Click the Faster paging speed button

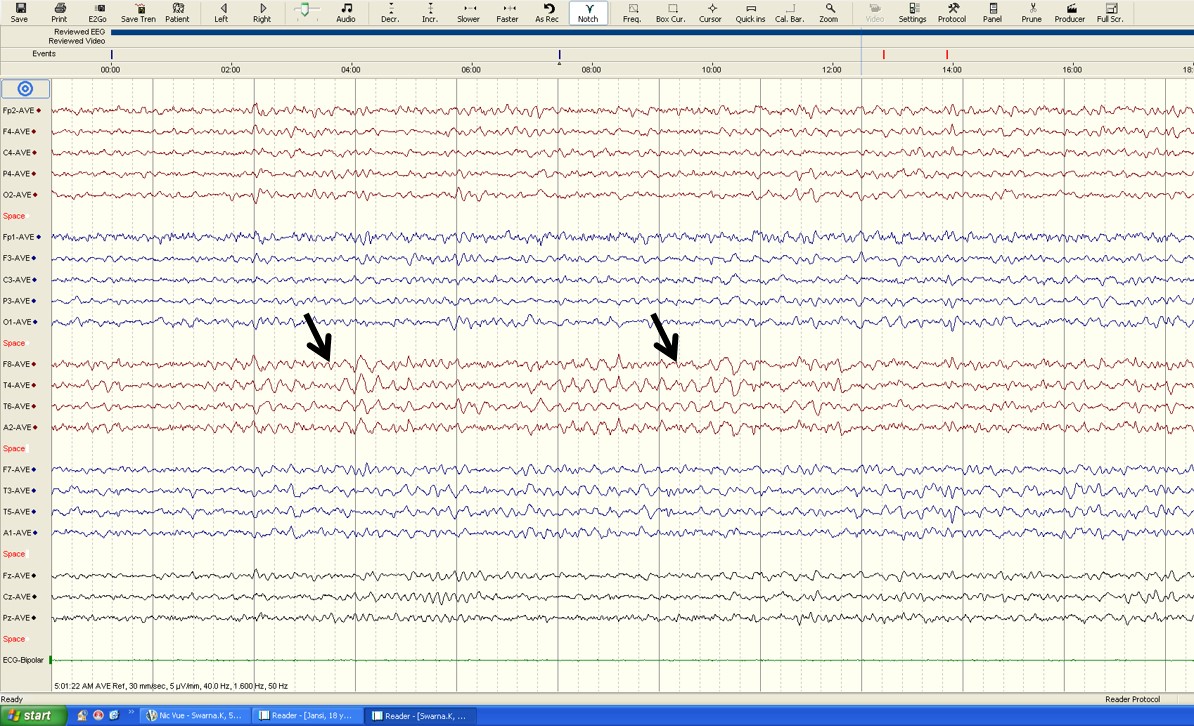tap(508, 12)
